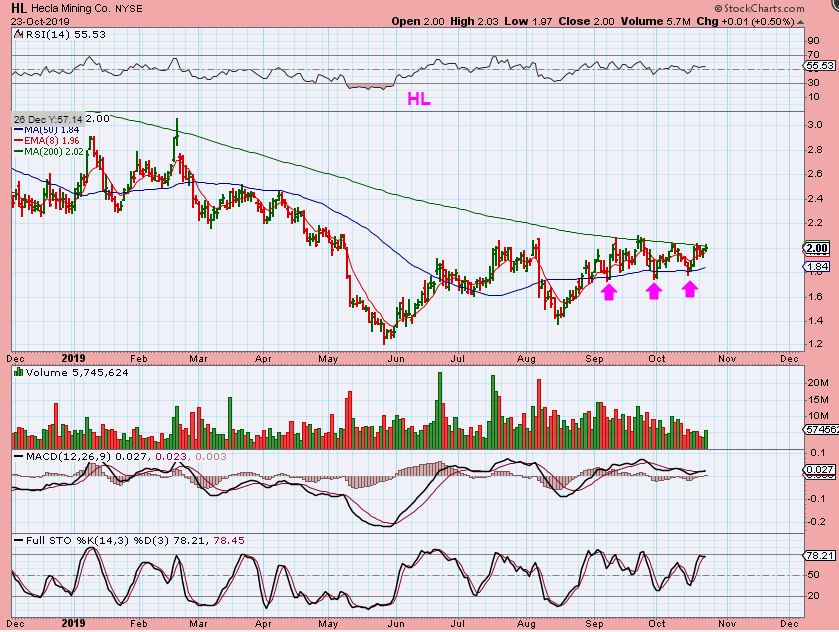Click the Full STO legend line icon

[18, 540]
